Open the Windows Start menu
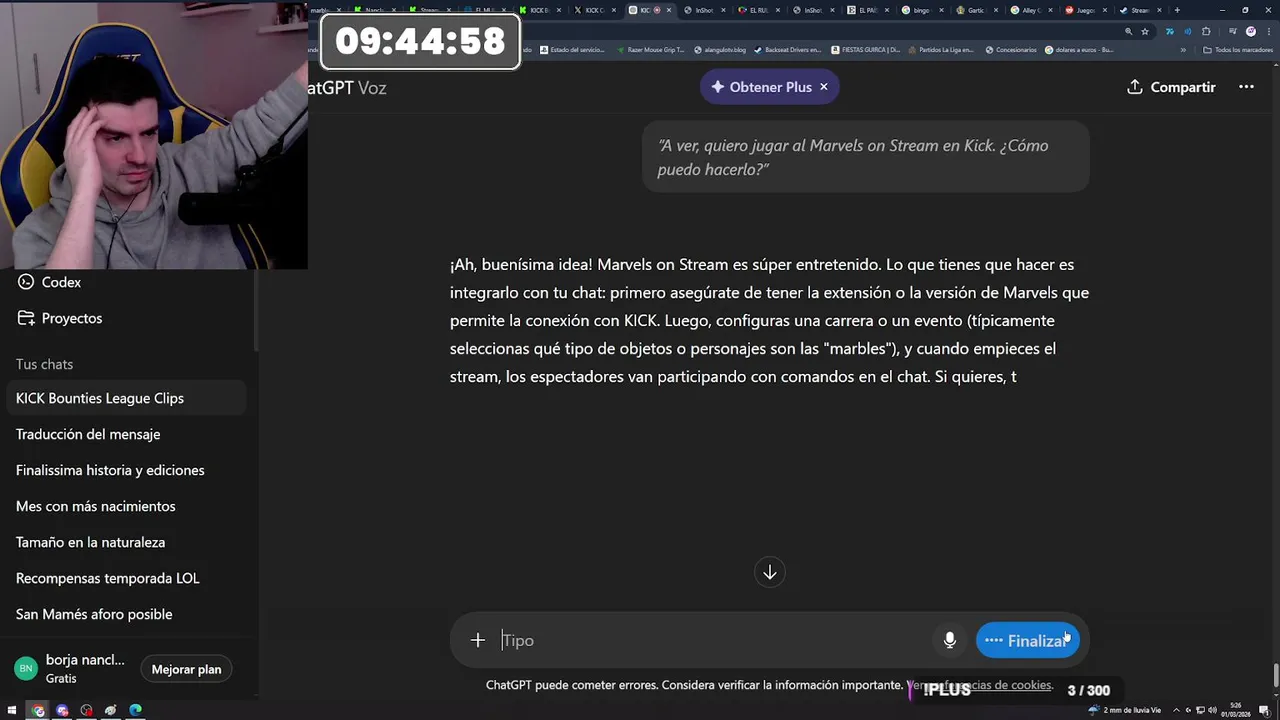 12,710
